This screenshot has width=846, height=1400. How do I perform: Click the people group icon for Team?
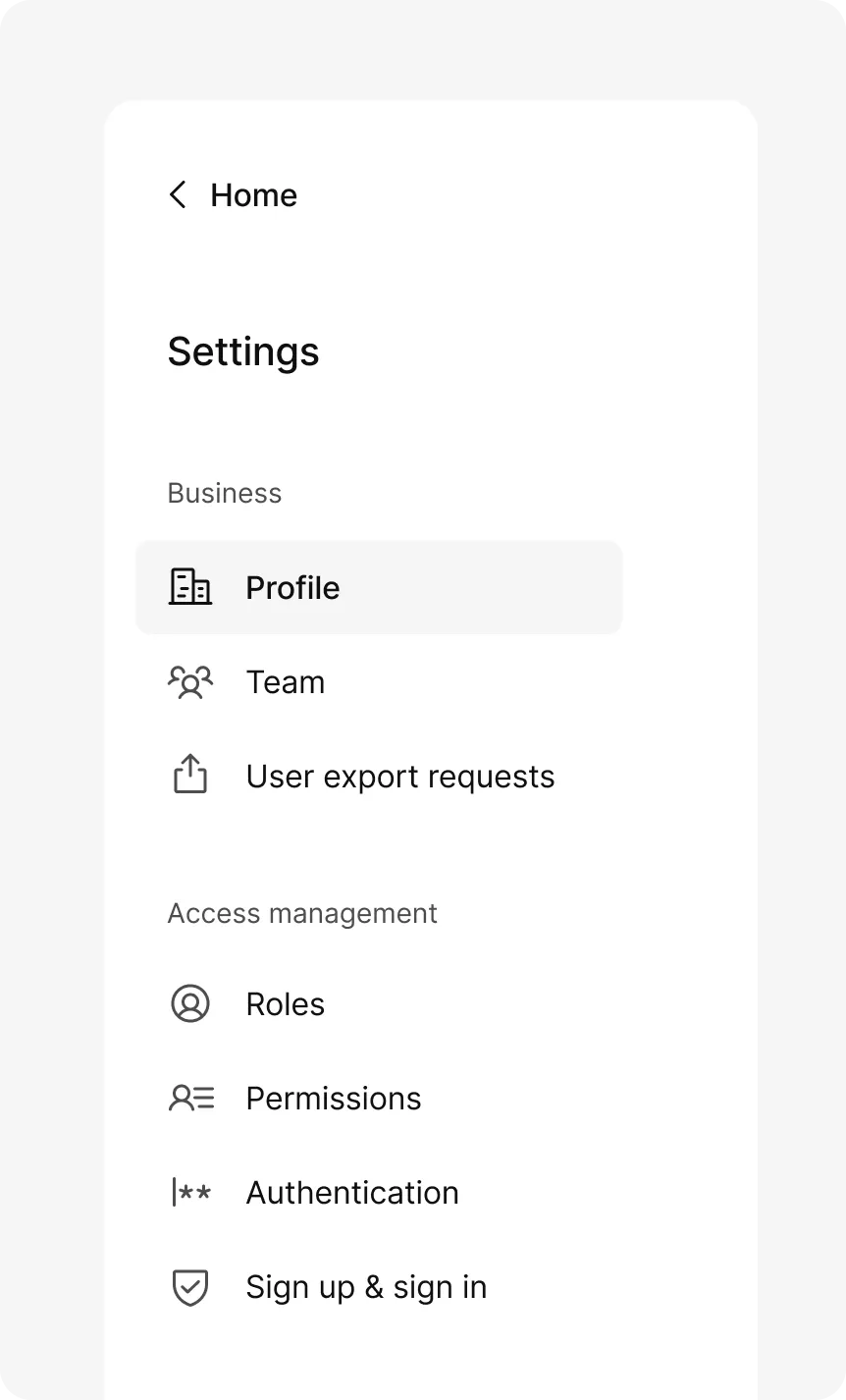pyautogui.click(x=189, y=682)
